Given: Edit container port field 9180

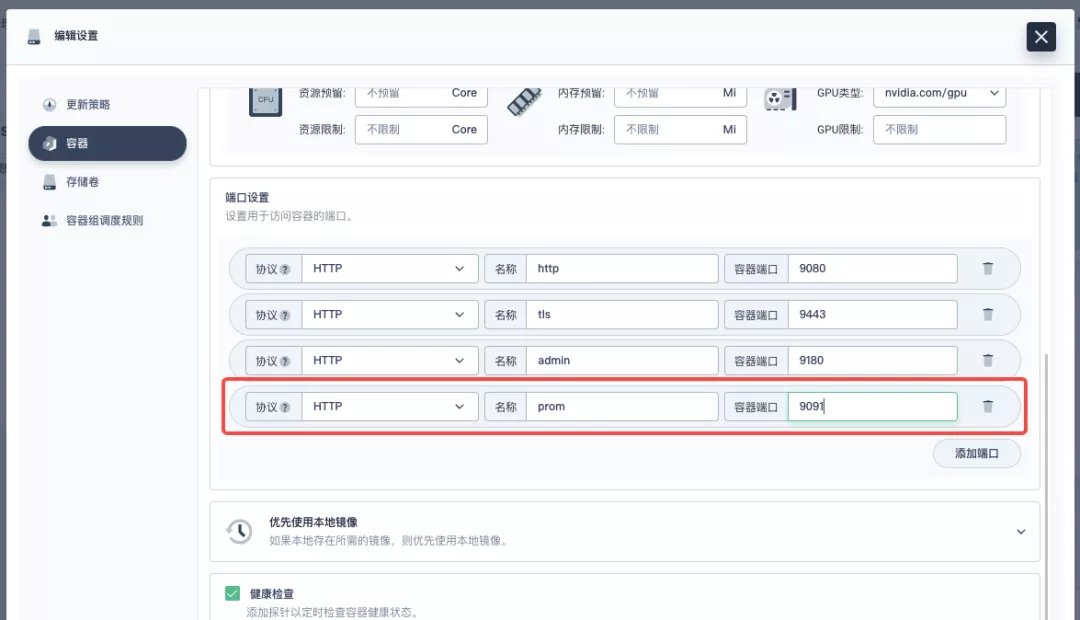Looking at the screenshot, I should point(873,360).
